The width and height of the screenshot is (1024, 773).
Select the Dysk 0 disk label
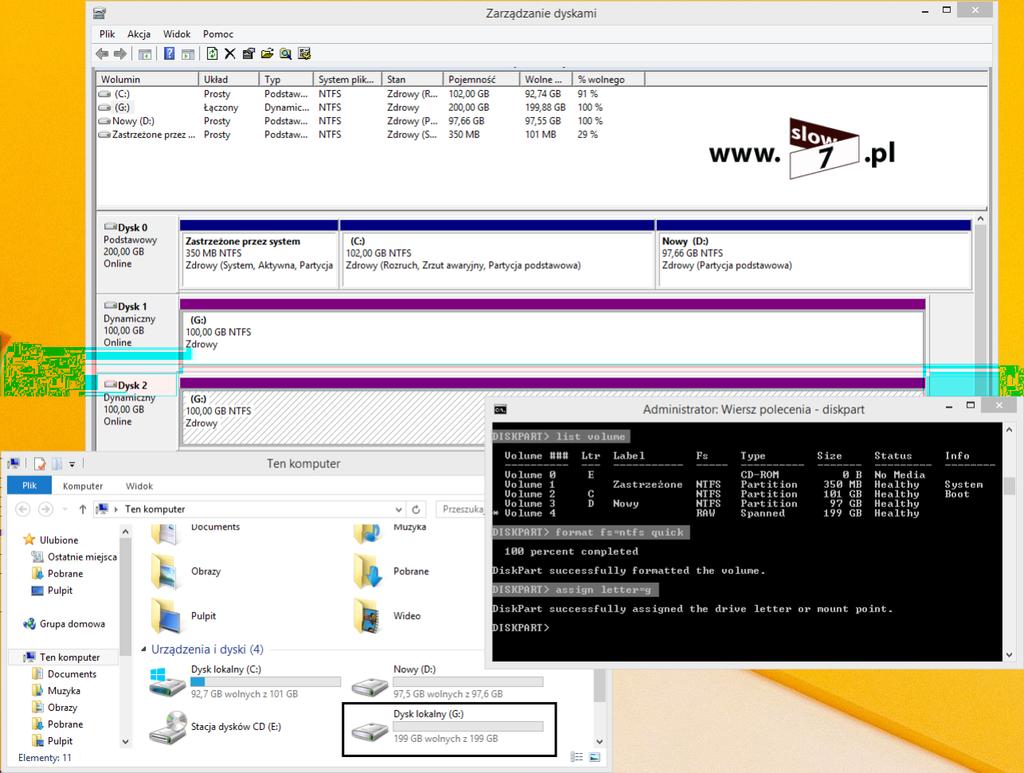(137, 255)
